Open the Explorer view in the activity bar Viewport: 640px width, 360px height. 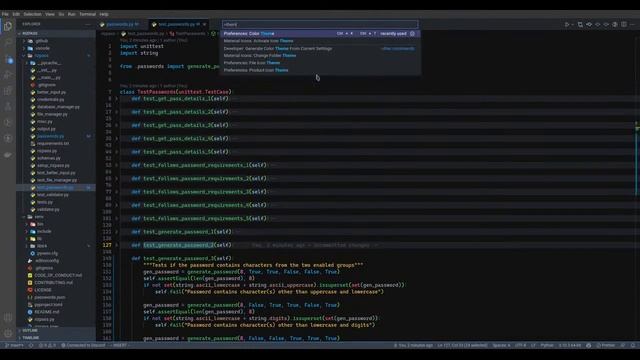click(x=8, y=27)
